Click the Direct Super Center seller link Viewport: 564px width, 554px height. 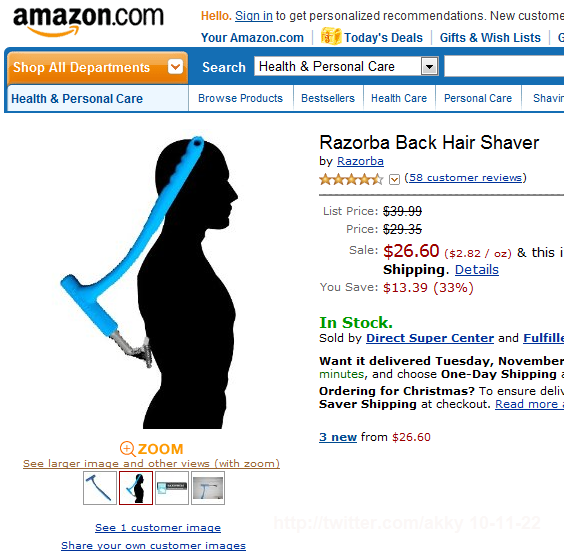[x=430, y=338]
